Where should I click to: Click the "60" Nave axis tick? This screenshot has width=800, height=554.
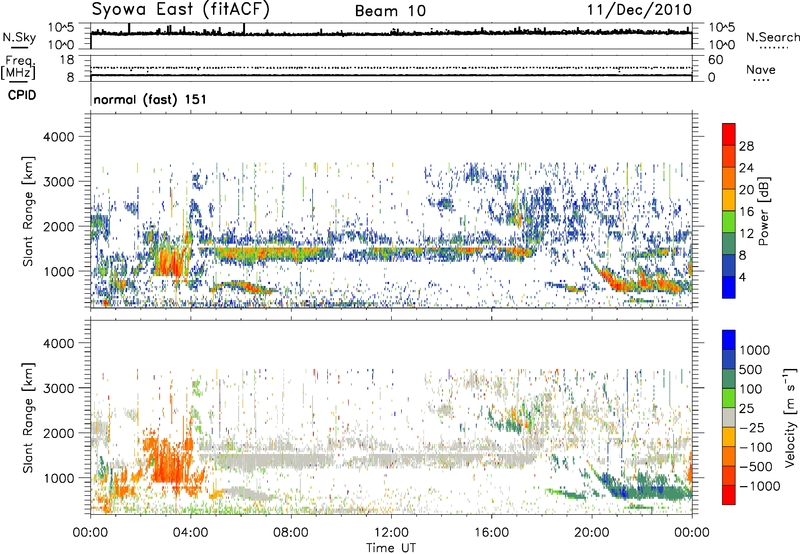715,60
